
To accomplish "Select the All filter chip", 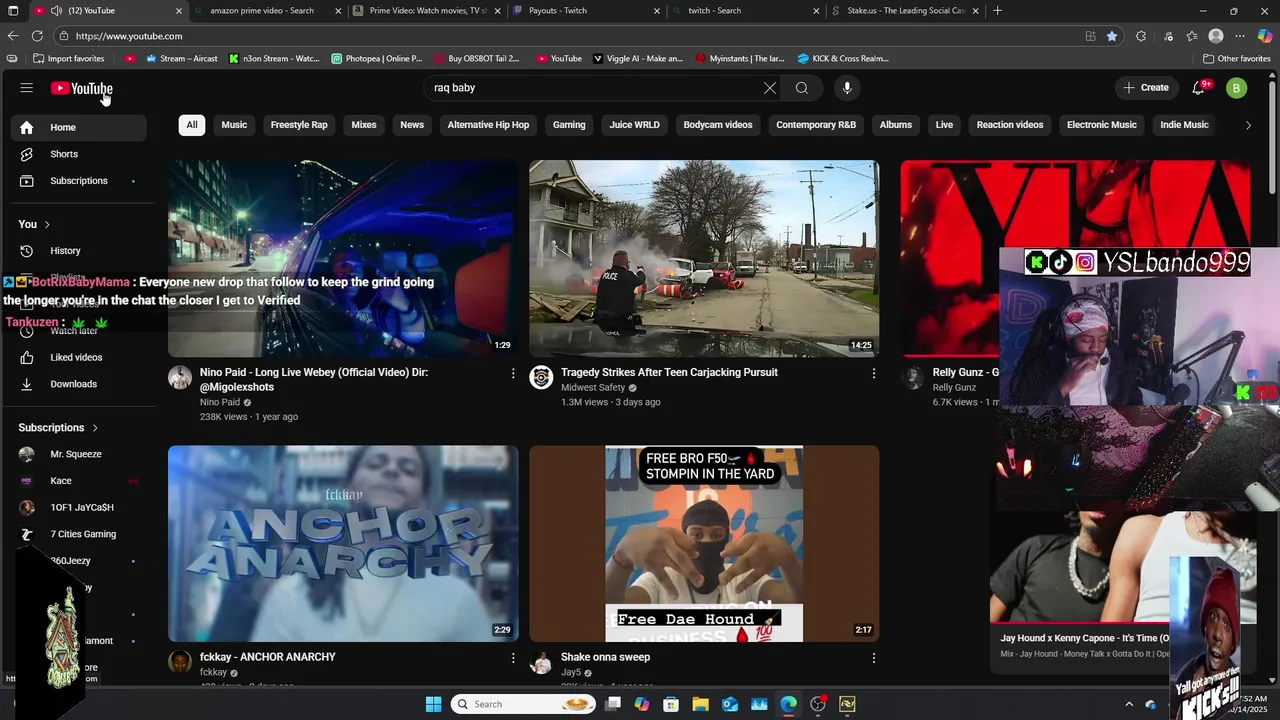I will click(192, 125).
